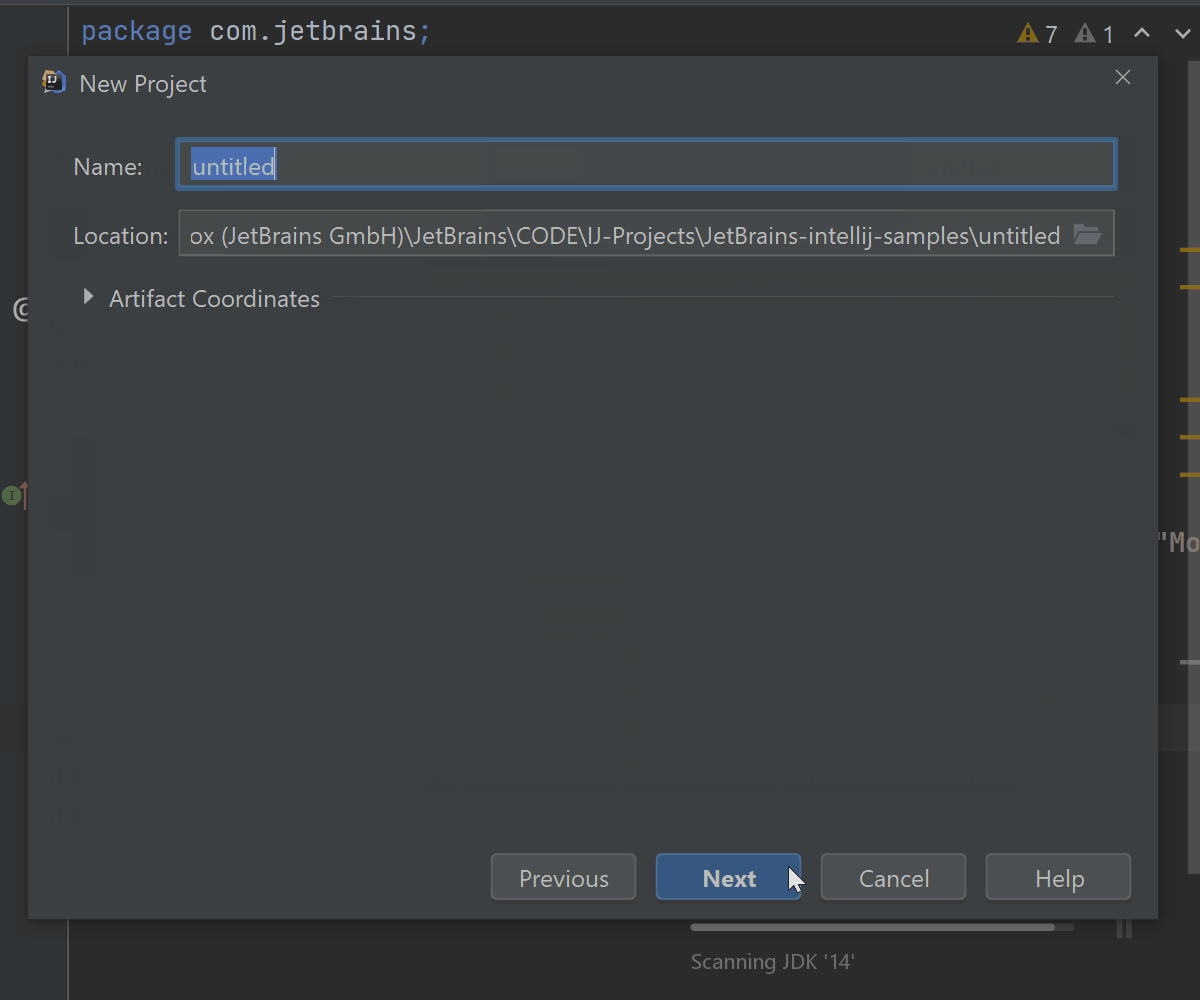Click the green implements gutter icon
The height and width of the screenshot is (1000, 1200).
pyautogui.click(x=13, y=495)
